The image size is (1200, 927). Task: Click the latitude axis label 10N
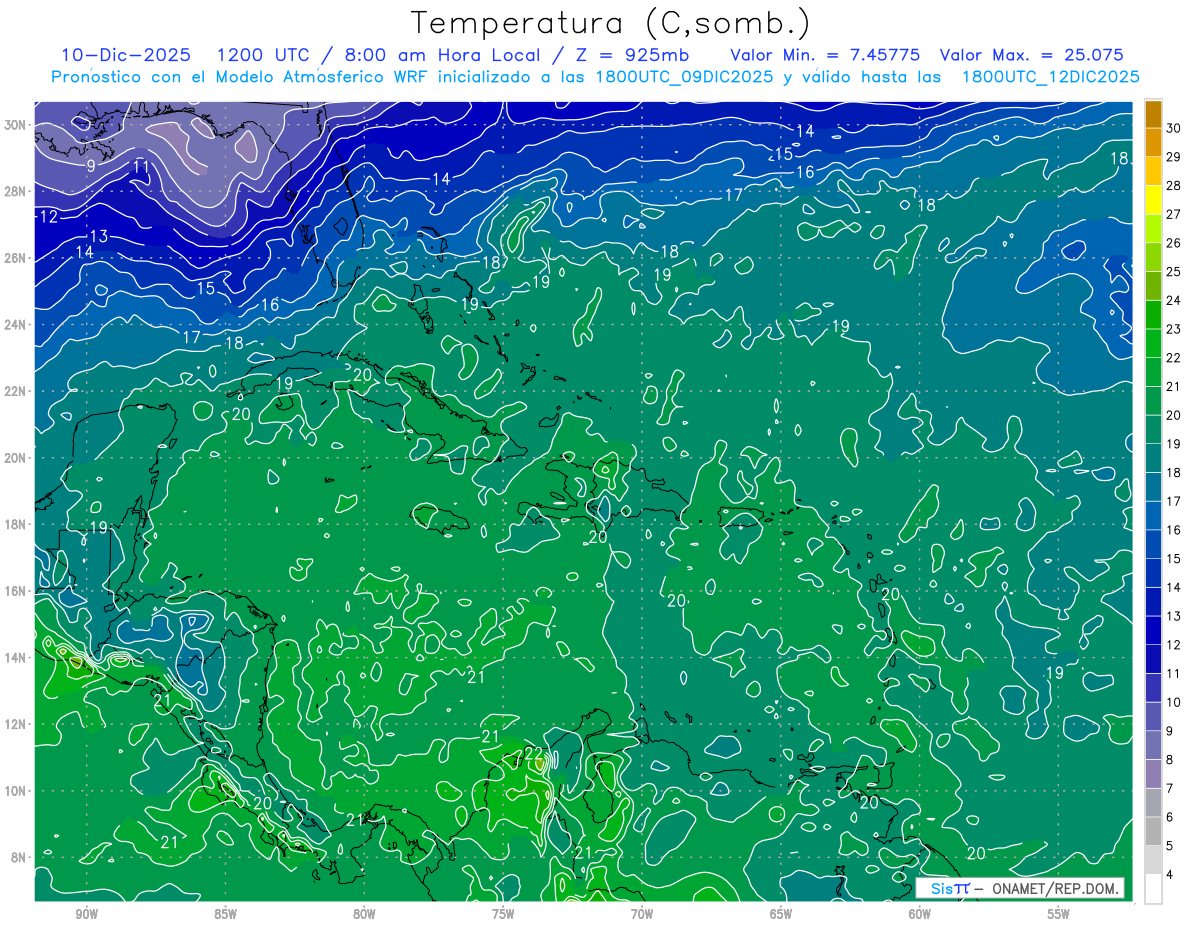click(16, 791)
